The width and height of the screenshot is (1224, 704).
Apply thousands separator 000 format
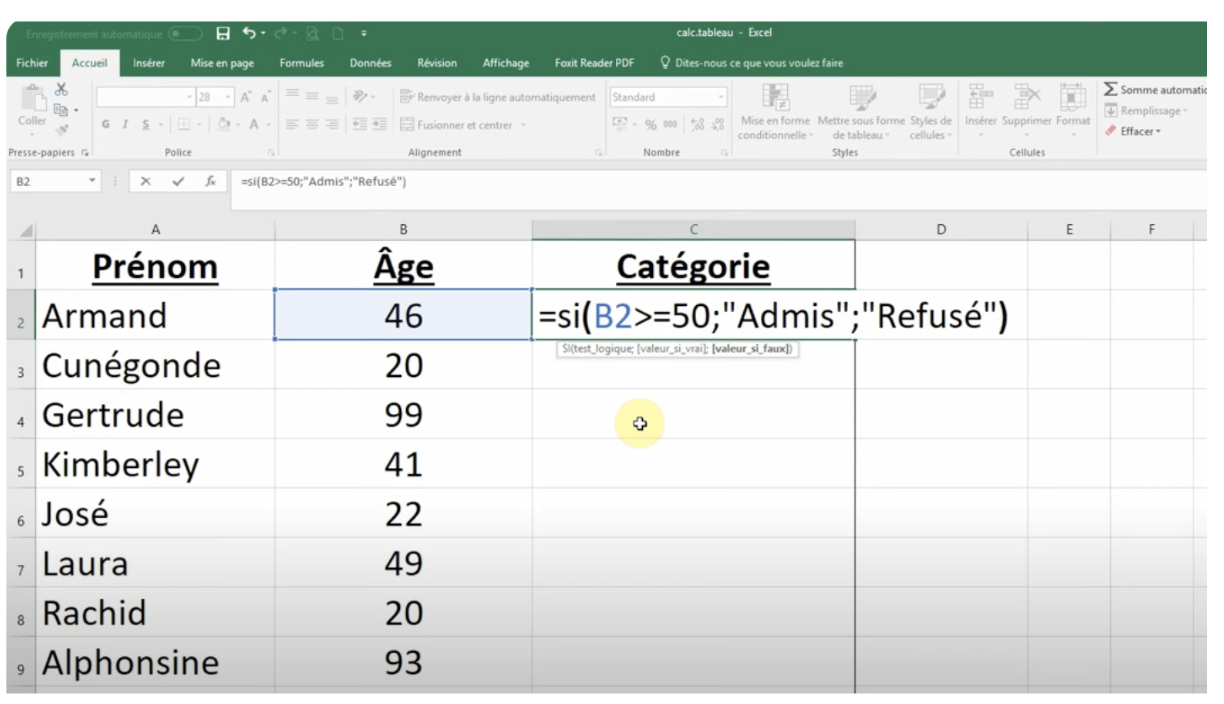click(670, 125)
